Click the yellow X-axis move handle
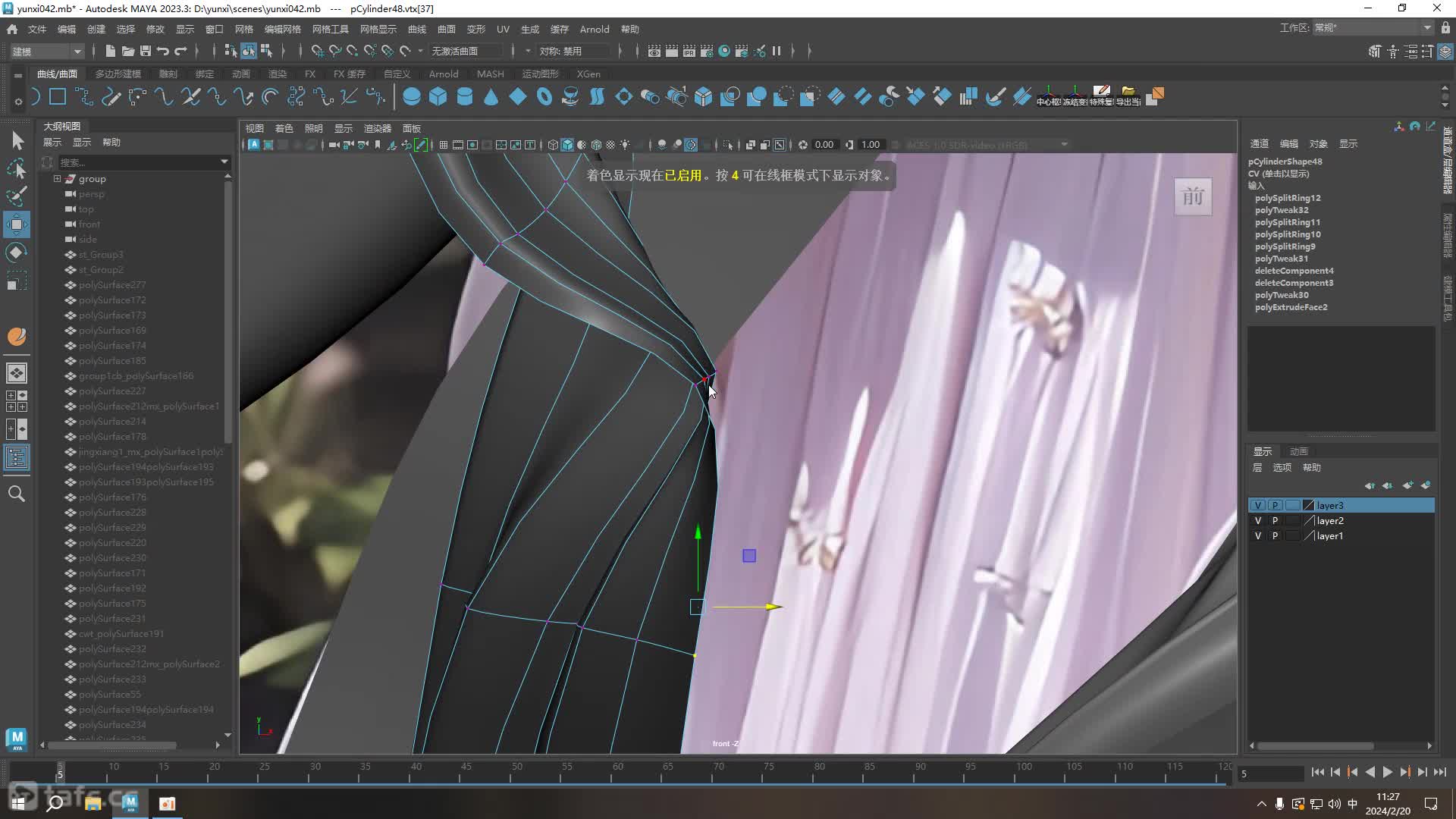Viewport: 1456px width, 819px height. tap(773, 607)
